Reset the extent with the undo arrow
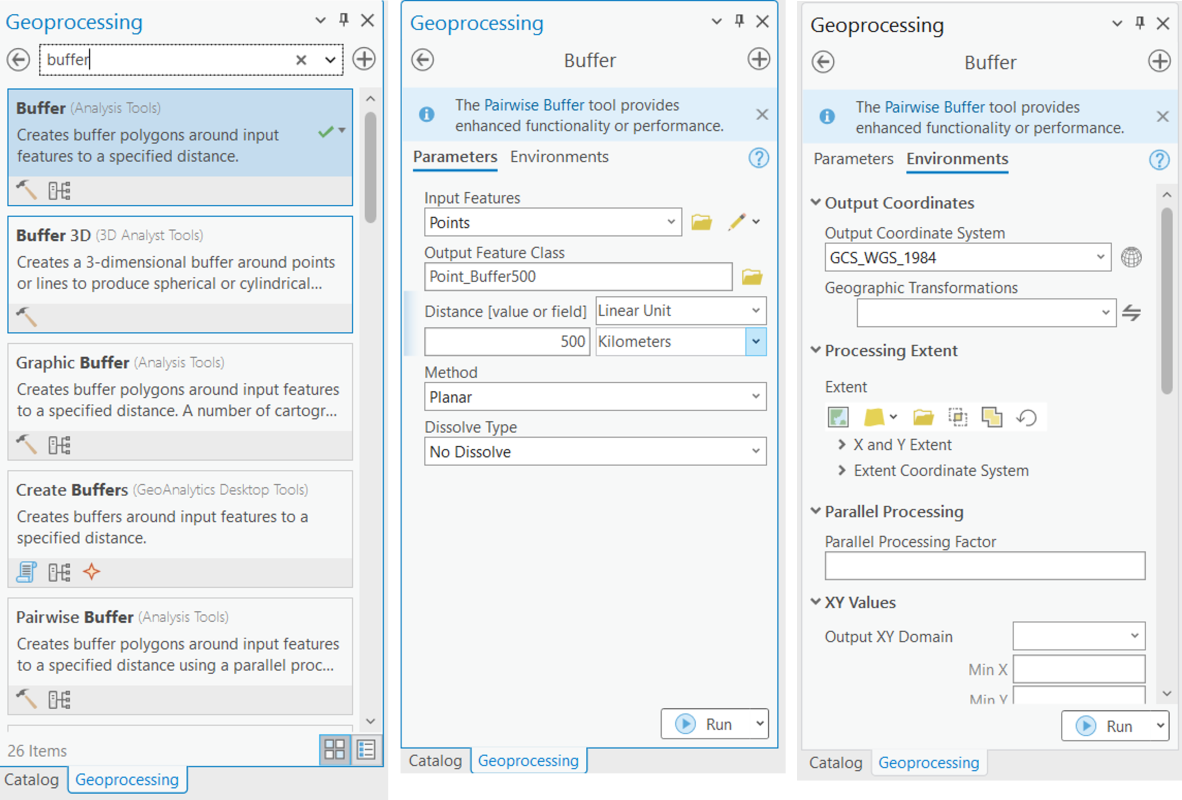This screenshot has width=1182, height=800. click(x=1026, y=416)
